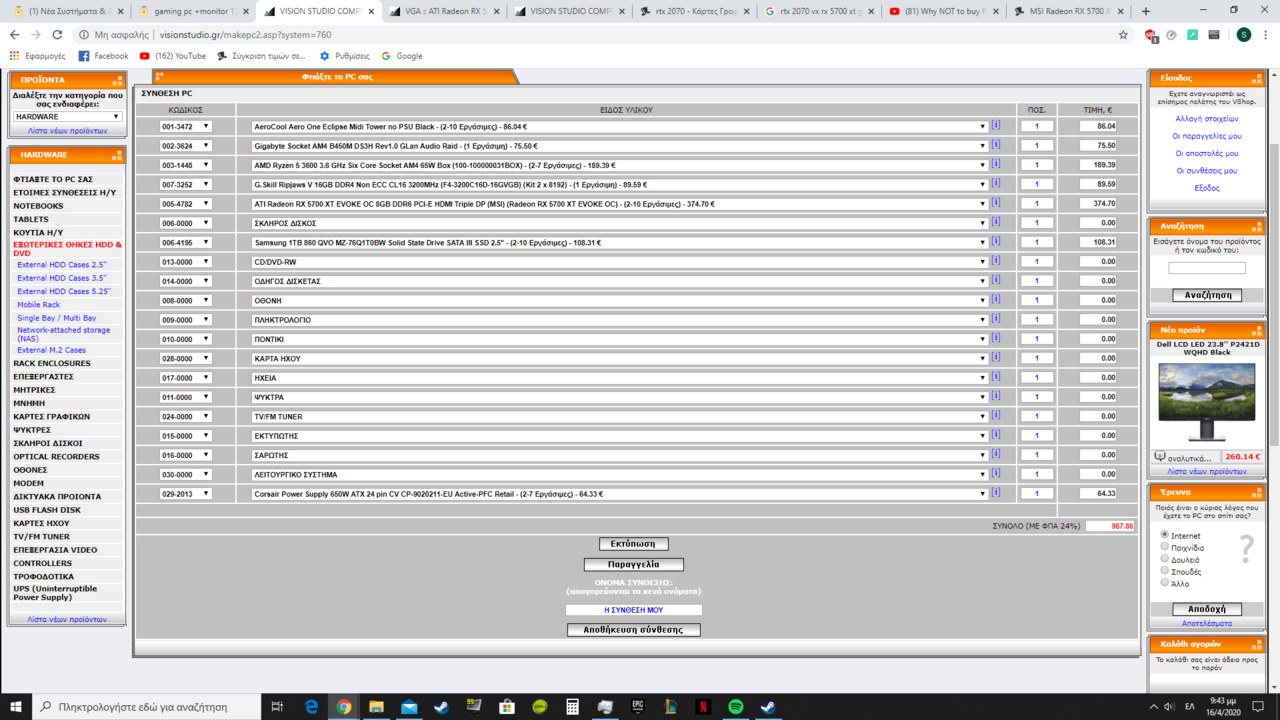Select Παιχνίδια survey option

[1165, 547]
